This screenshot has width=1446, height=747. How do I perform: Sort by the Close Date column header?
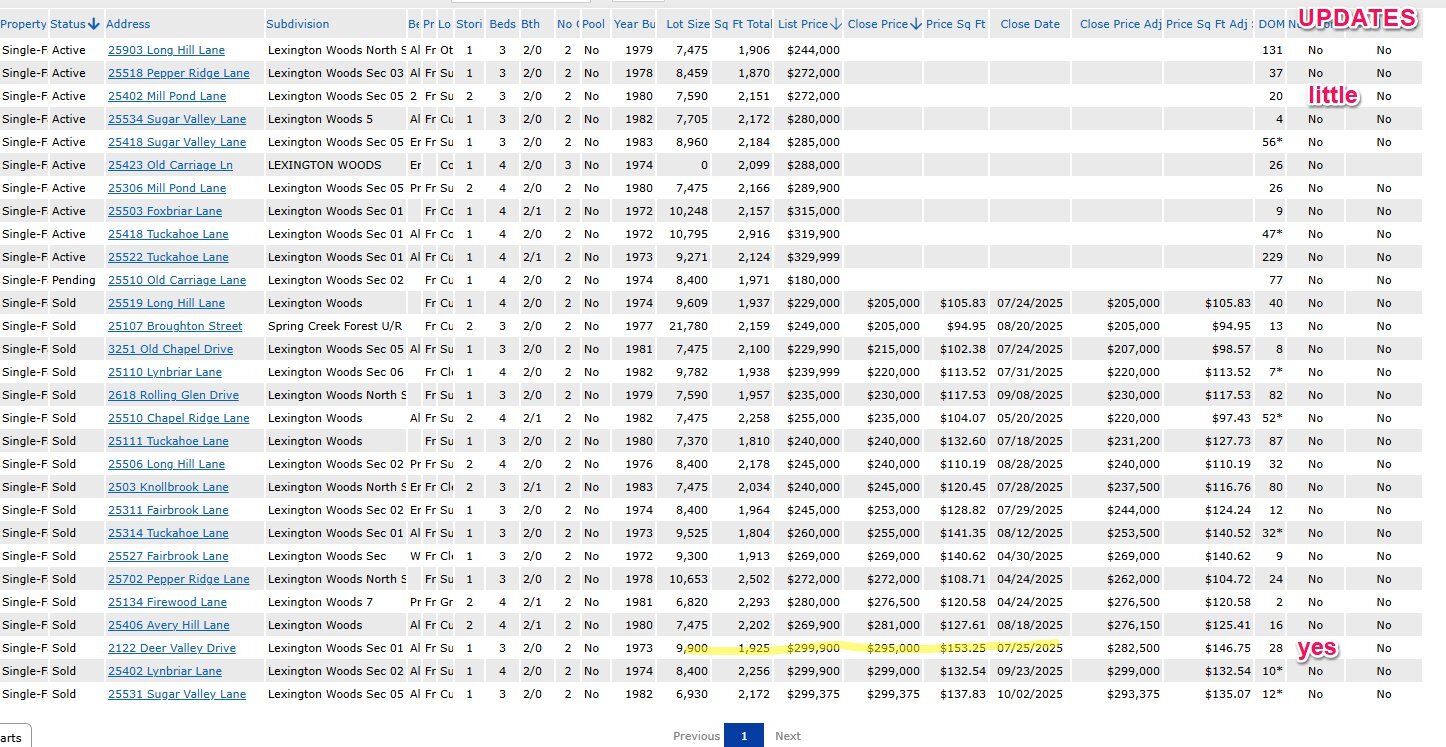tap(1029, 24)
